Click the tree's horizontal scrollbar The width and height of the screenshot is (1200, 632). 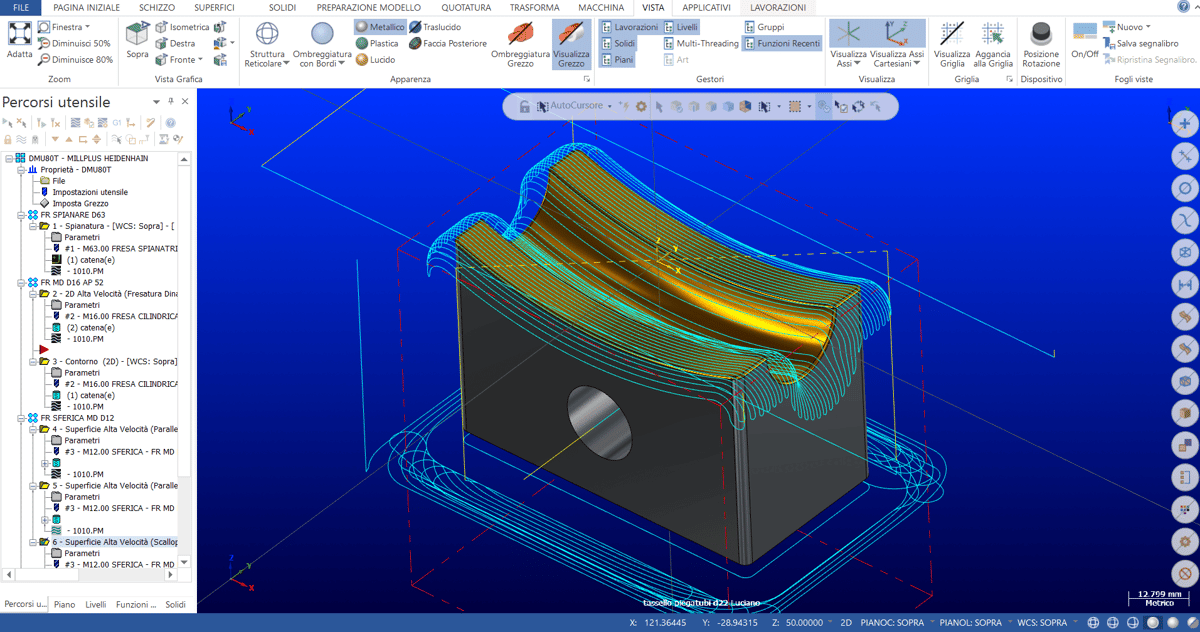[90, 575]
